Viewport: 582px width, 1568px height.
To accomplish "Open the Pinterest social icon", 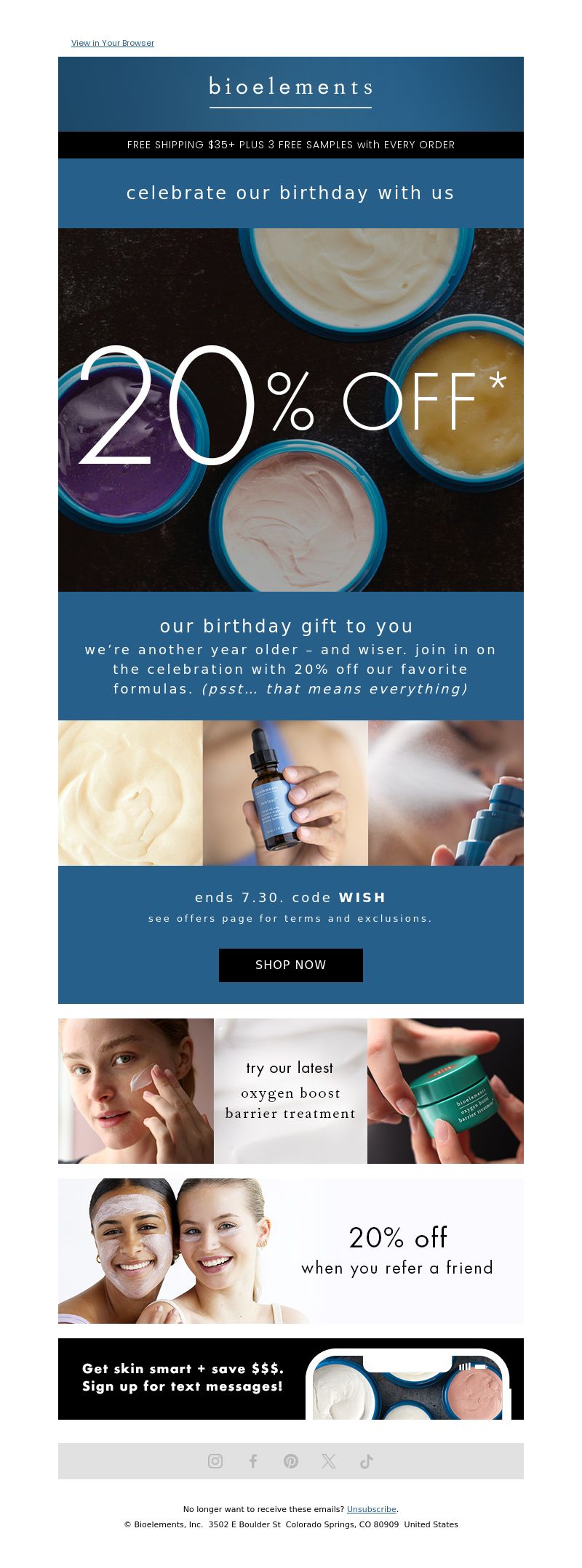I will [291, 1460].
